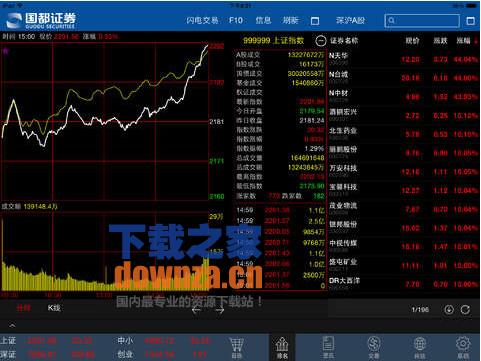Switch to the 分时 chart tab

pyautogui.click(x=24, y=308)
